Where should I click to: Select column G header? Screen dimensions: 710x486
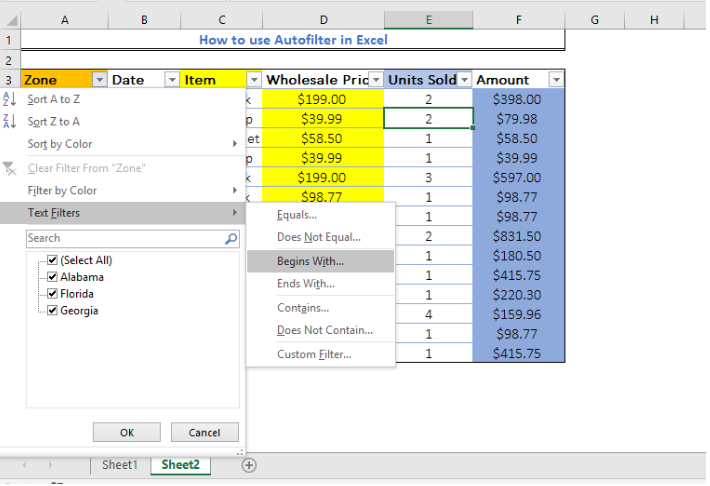click(595, 20)
